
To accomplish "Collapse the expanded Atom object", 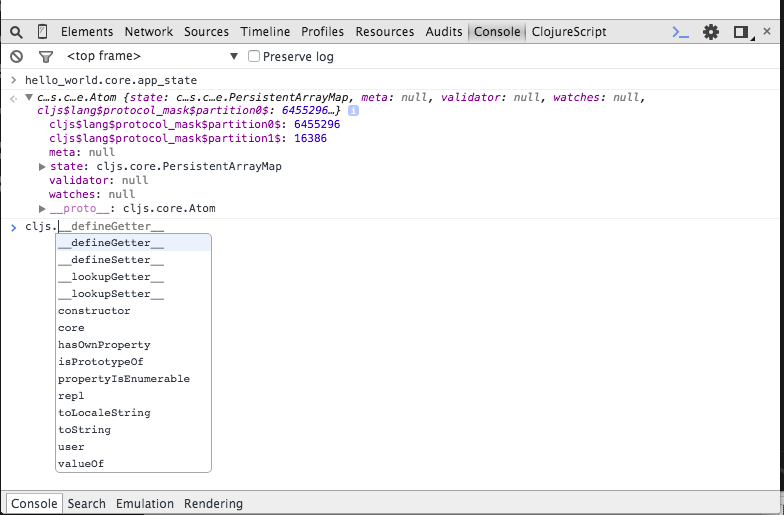I will point(29,97).
